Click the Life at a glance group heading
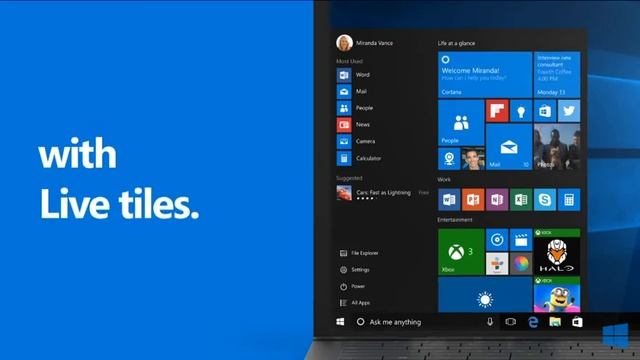Image resolution: width=640 pixels, height=360 pixels. tap(456, 43)
